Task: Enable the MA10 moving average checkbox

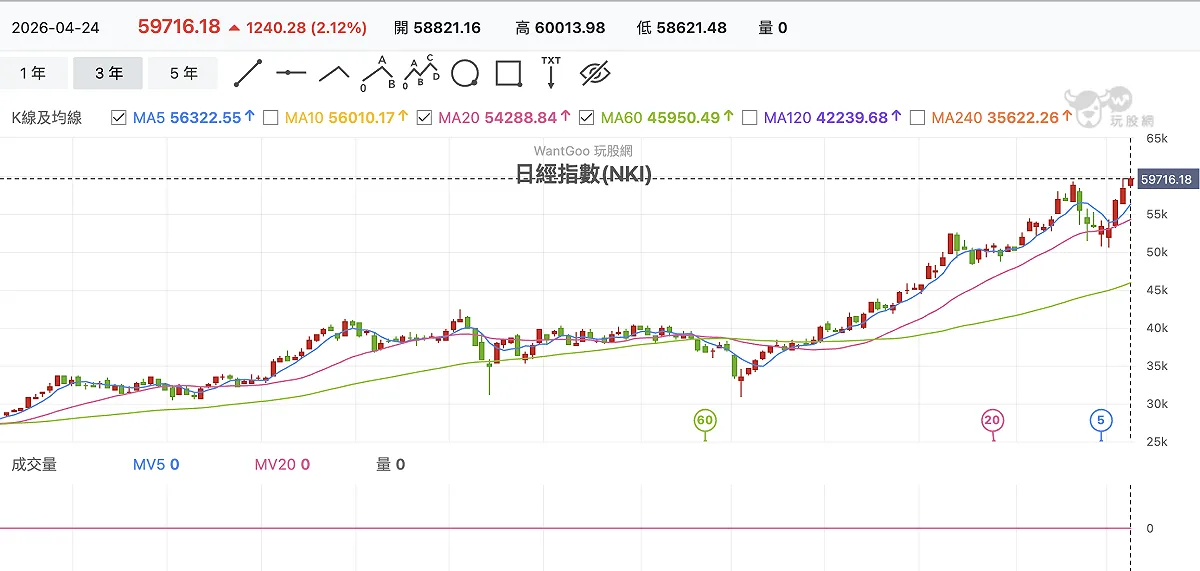Action: (x=270, y=117)
